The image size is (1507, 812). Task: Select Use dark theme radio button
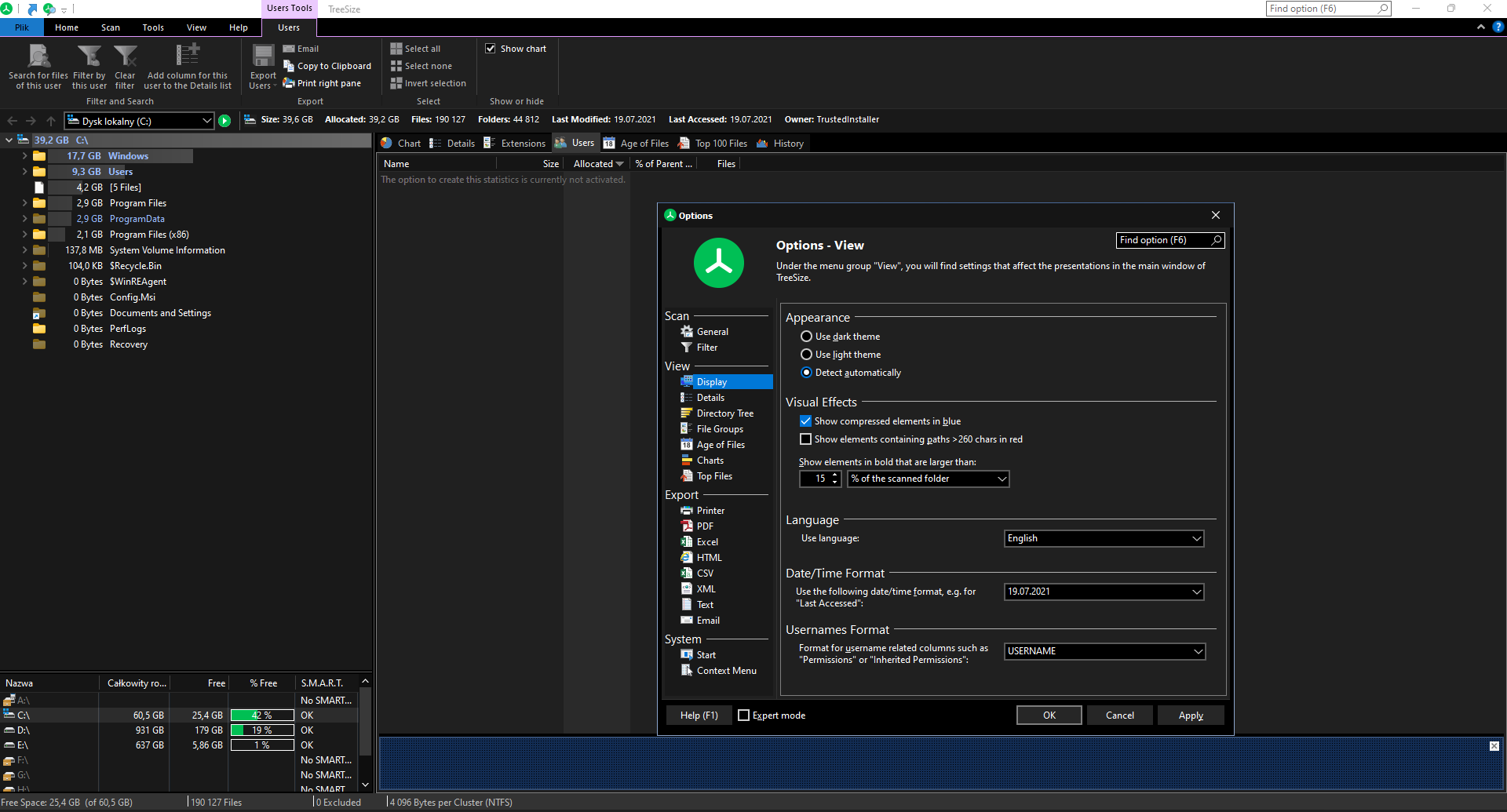(806, 337)
